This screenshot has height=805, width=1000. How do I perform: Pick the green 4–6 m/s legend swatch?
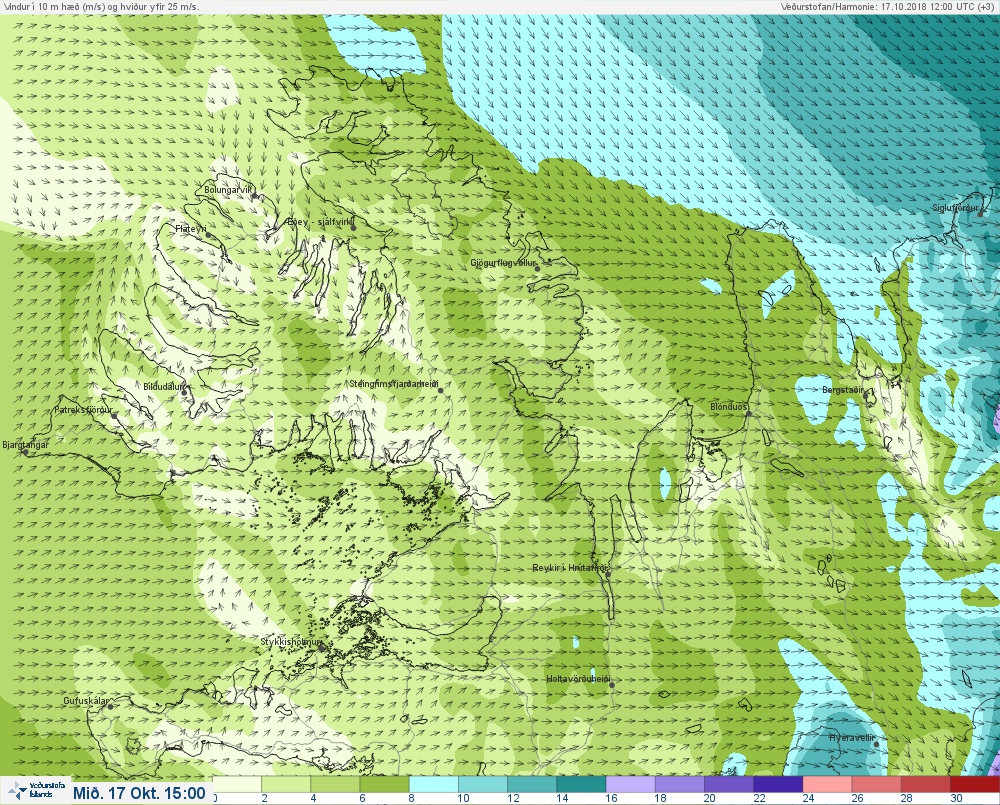tap(335, 784)
